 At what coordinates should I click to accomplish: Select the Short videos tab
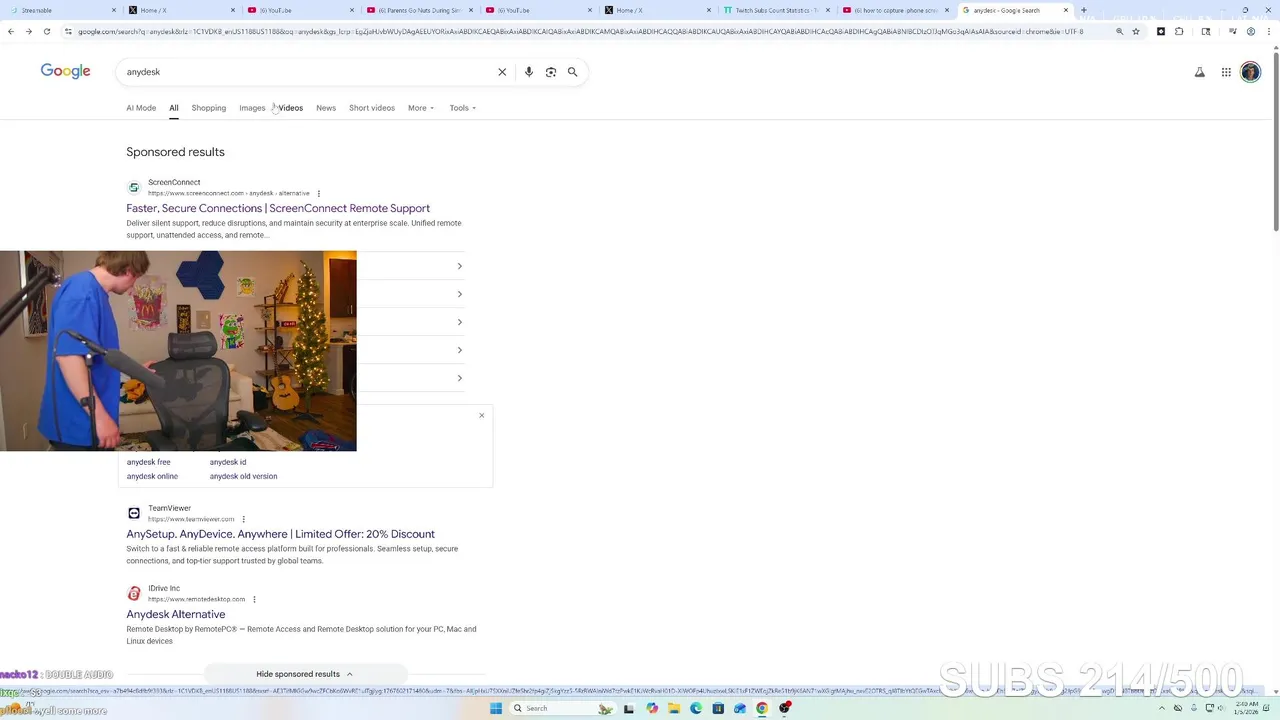pyautogui.click(x=372, y=108)
